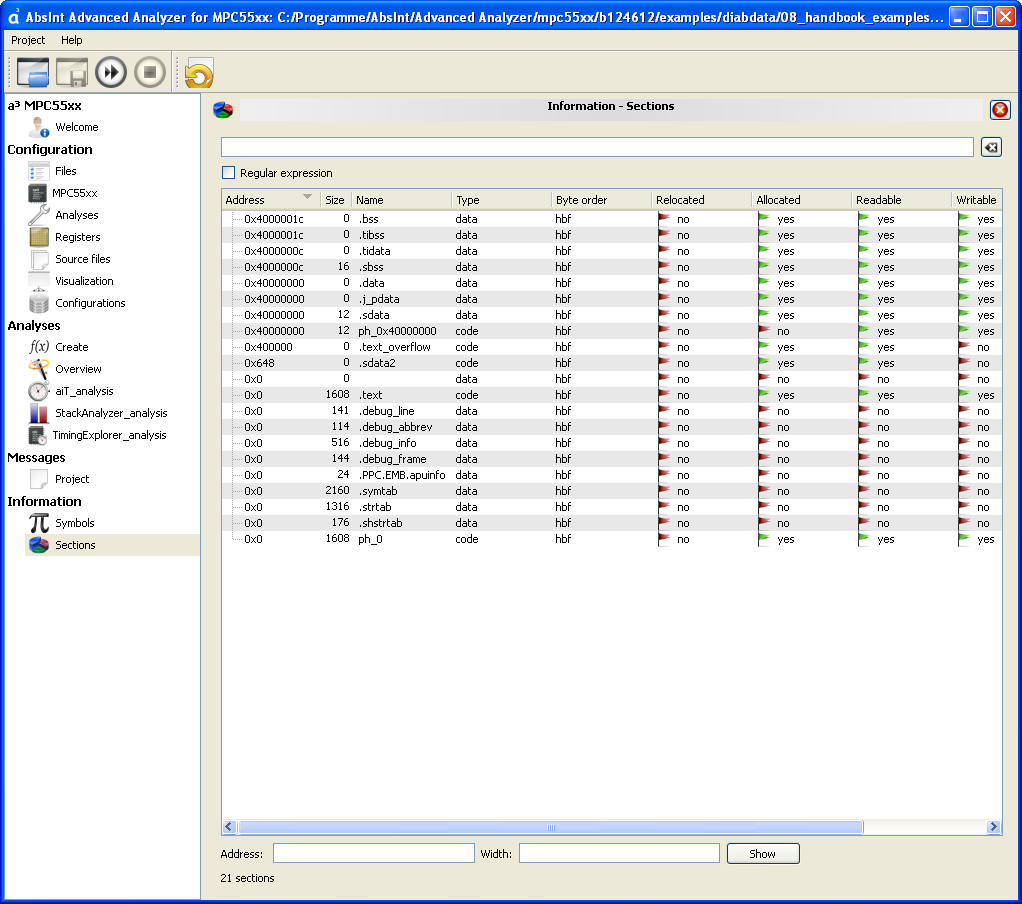The image size is (1022, 904).
Task: Open the Source files icon
Action: pos(39,259)
